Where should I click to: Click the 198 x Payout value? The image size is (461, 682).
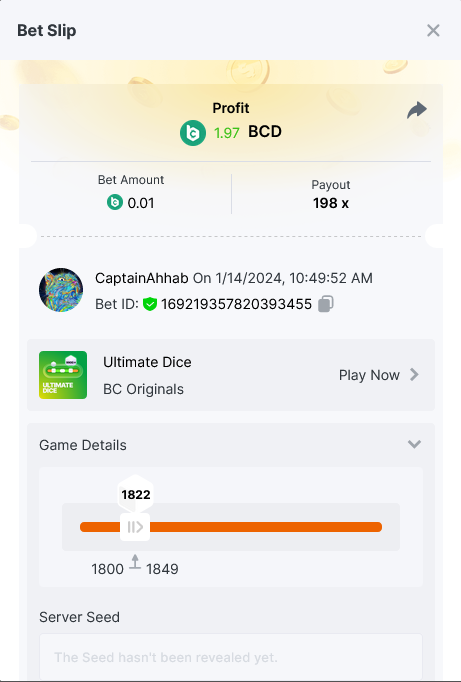coord(331,203)
